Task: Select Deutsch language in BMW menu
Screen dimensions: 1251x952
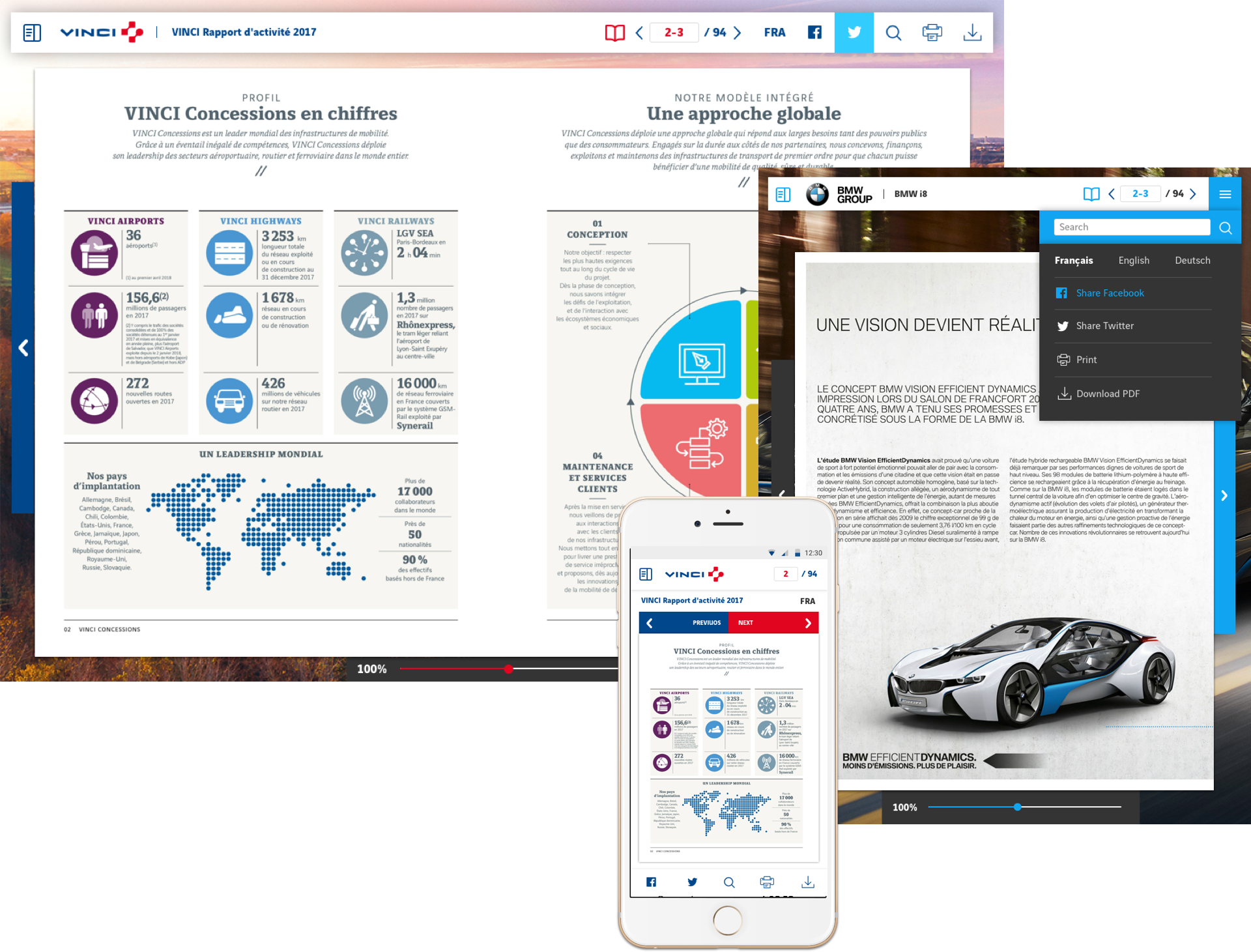Action: click(1192, 261)
